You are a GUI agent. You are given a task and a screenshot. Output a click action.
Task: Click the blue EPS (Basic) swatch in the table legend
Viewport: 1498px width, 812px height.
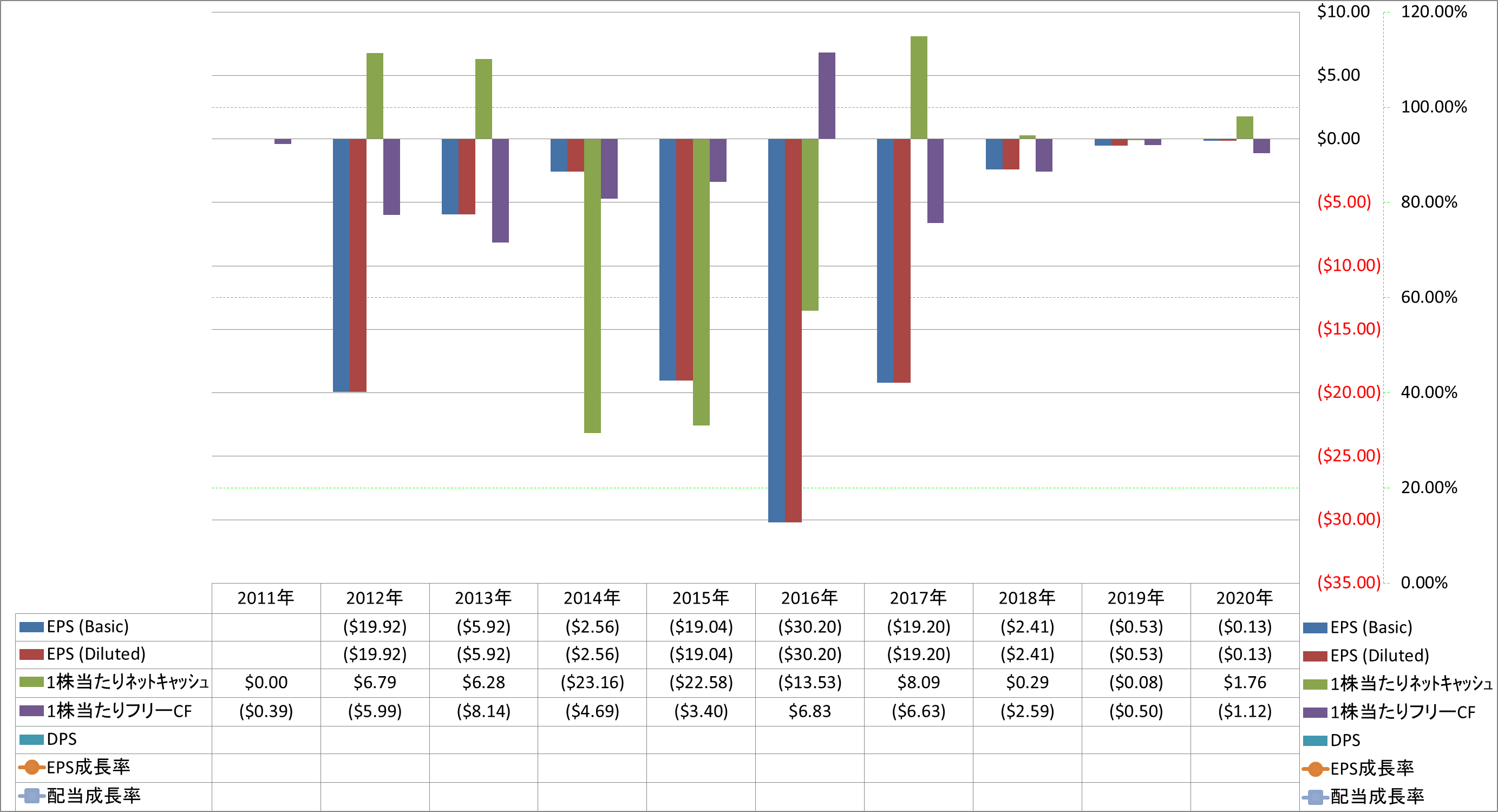31,627
